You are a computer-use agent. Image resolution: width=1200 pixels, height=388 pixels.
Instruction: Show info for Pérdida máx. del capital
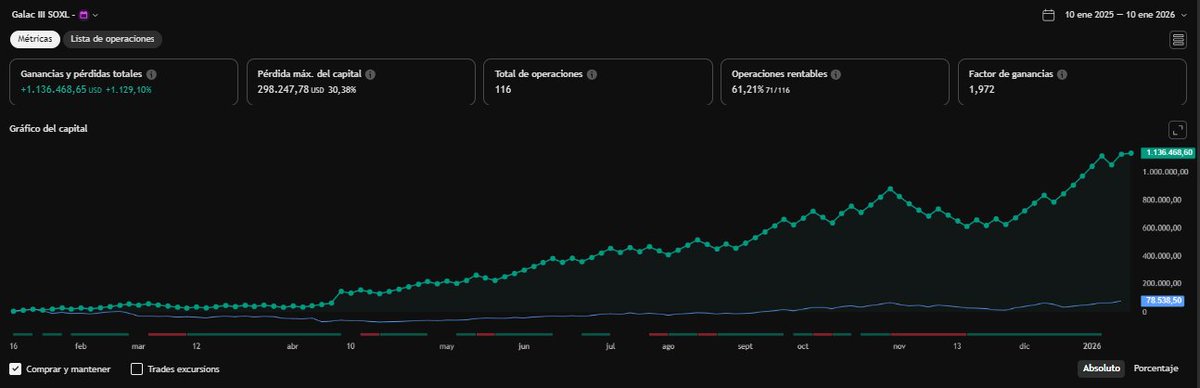click(x=370, y=75)
